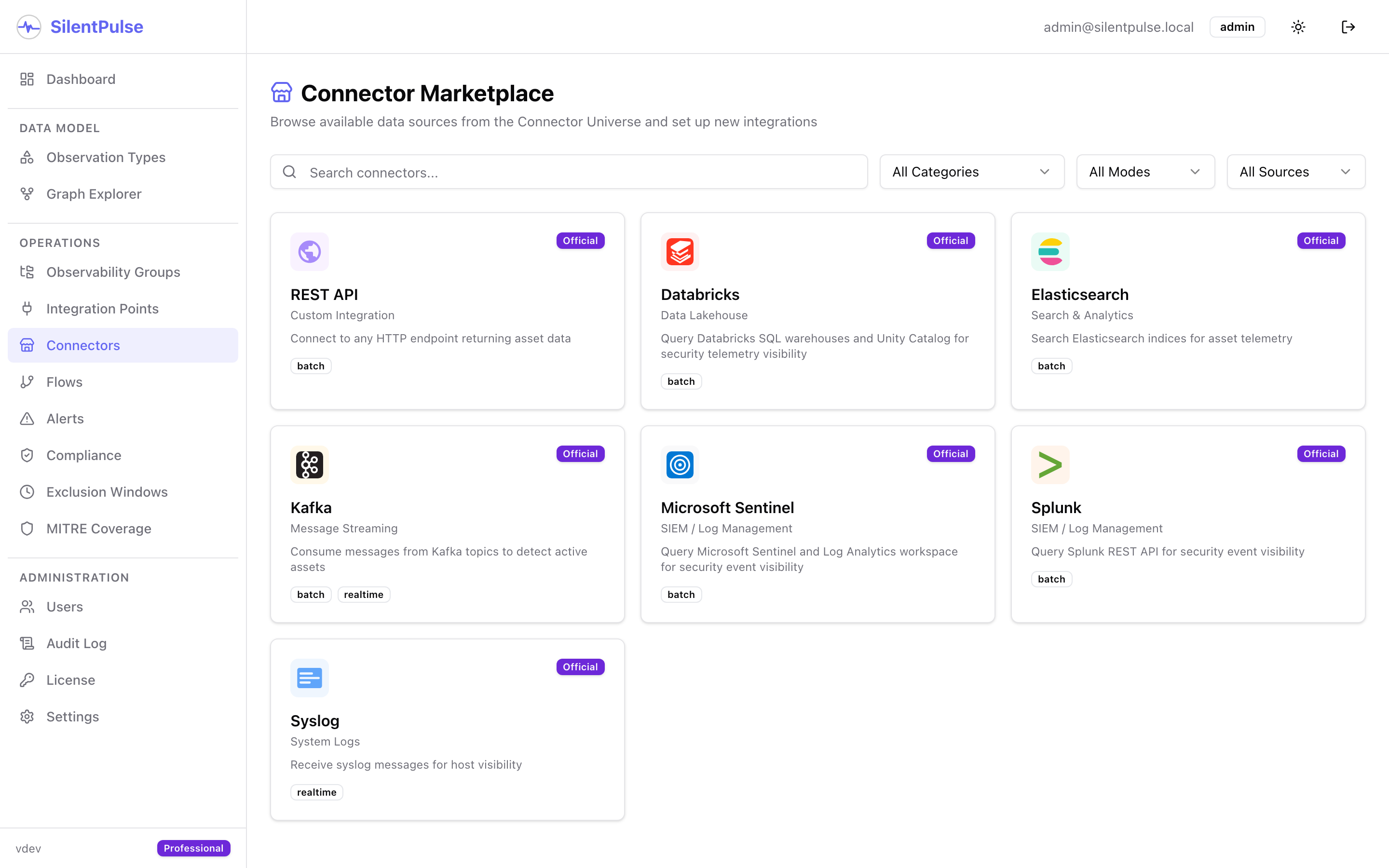Click the Alerts warning triangle icon

point(27,419)
